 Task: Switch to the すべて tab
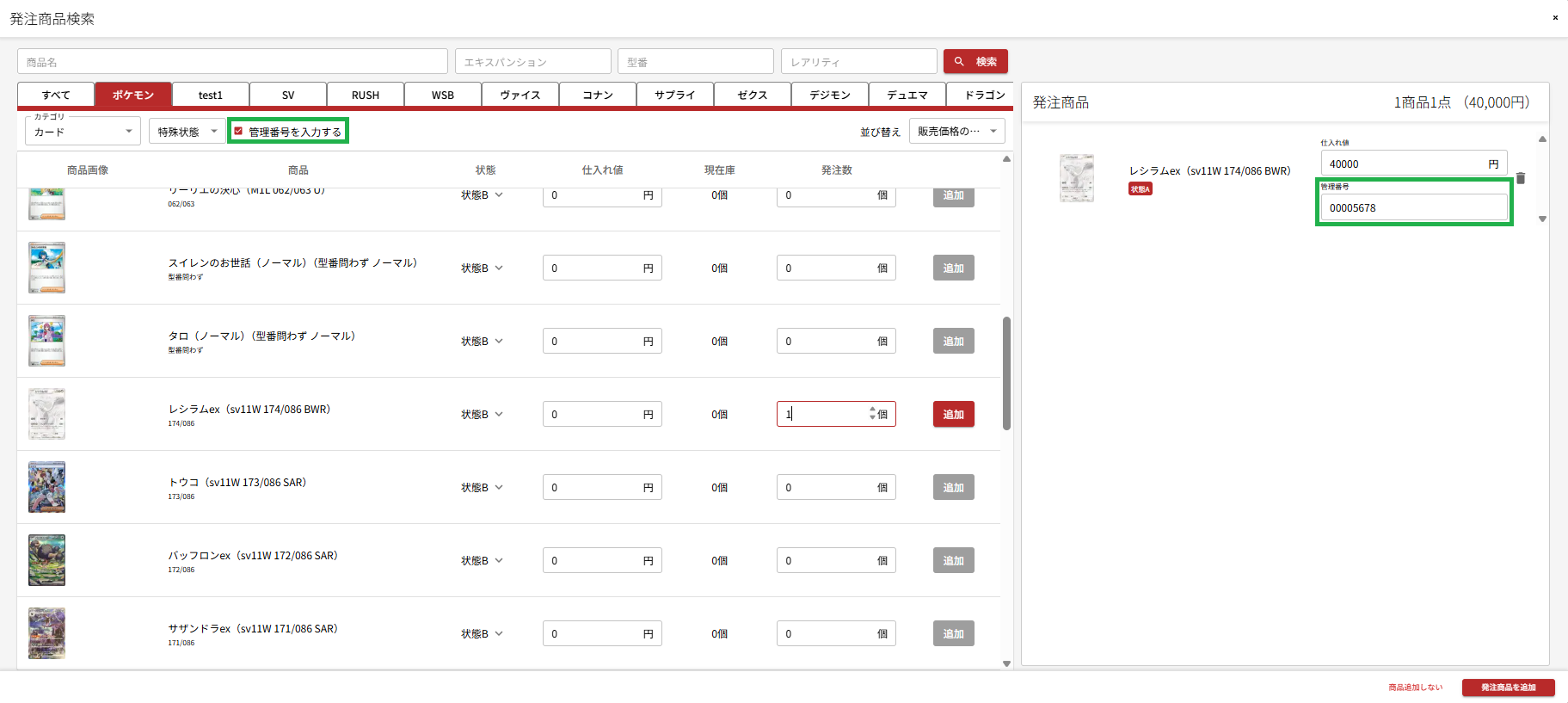pyautogui.click(x=56, y=95)
